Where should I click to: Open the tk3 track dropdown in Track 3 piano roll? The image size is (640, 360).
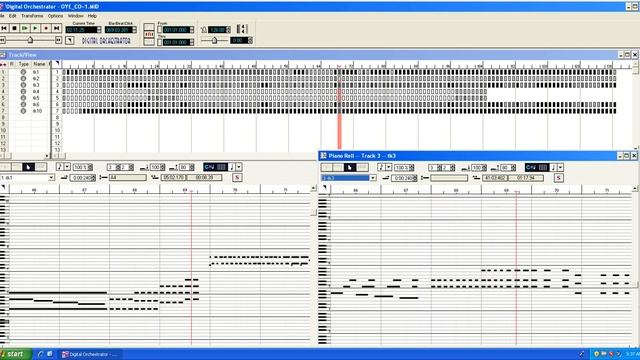(x=373, y=178)
